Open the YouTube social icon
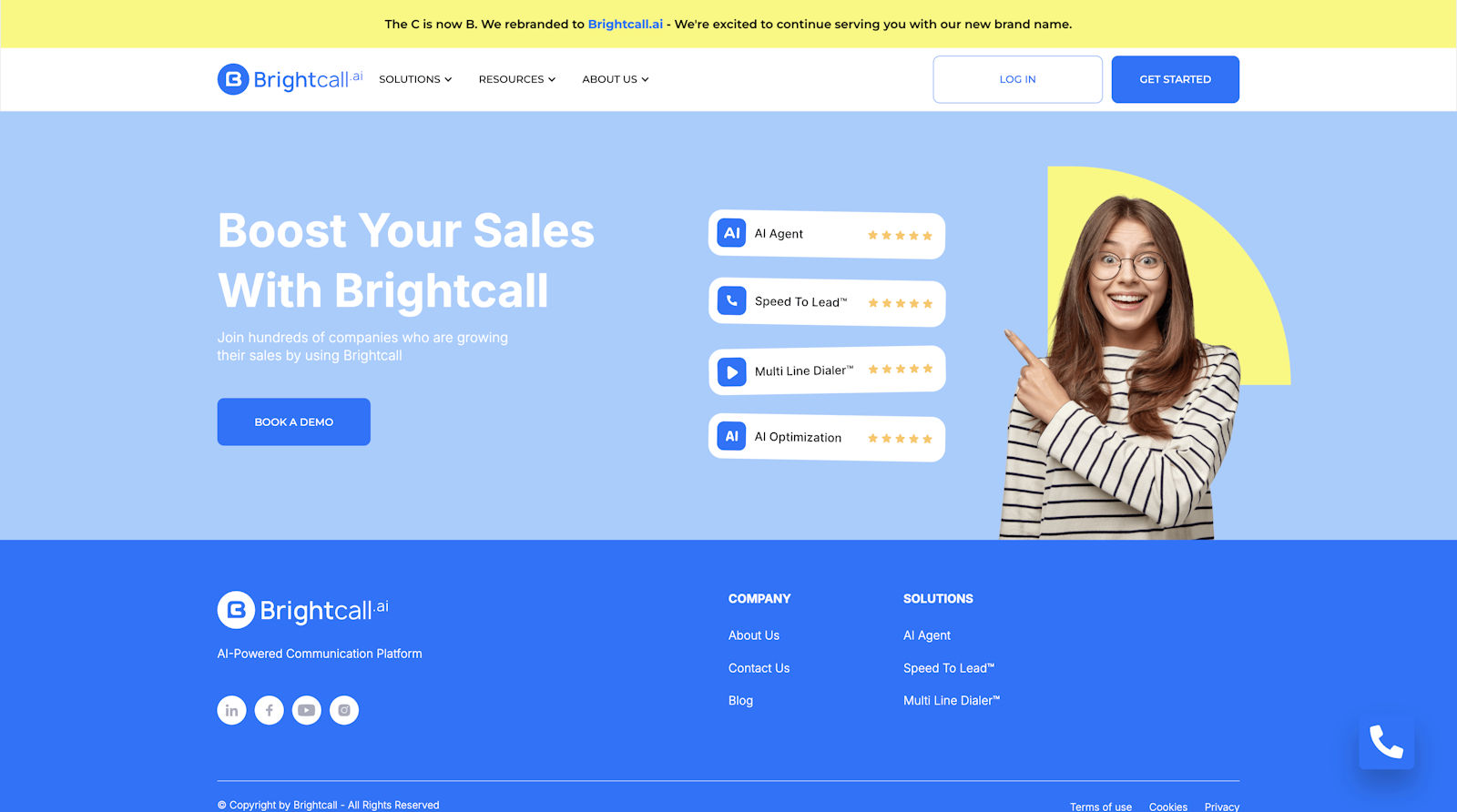 [306, 710]
